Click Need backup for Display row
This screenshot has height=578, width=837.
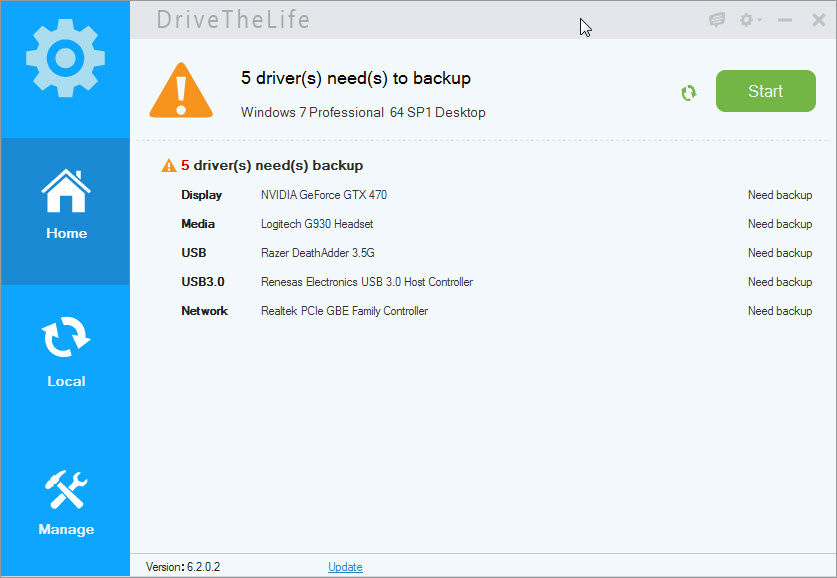pyautogui.click(x=780, y=195)
